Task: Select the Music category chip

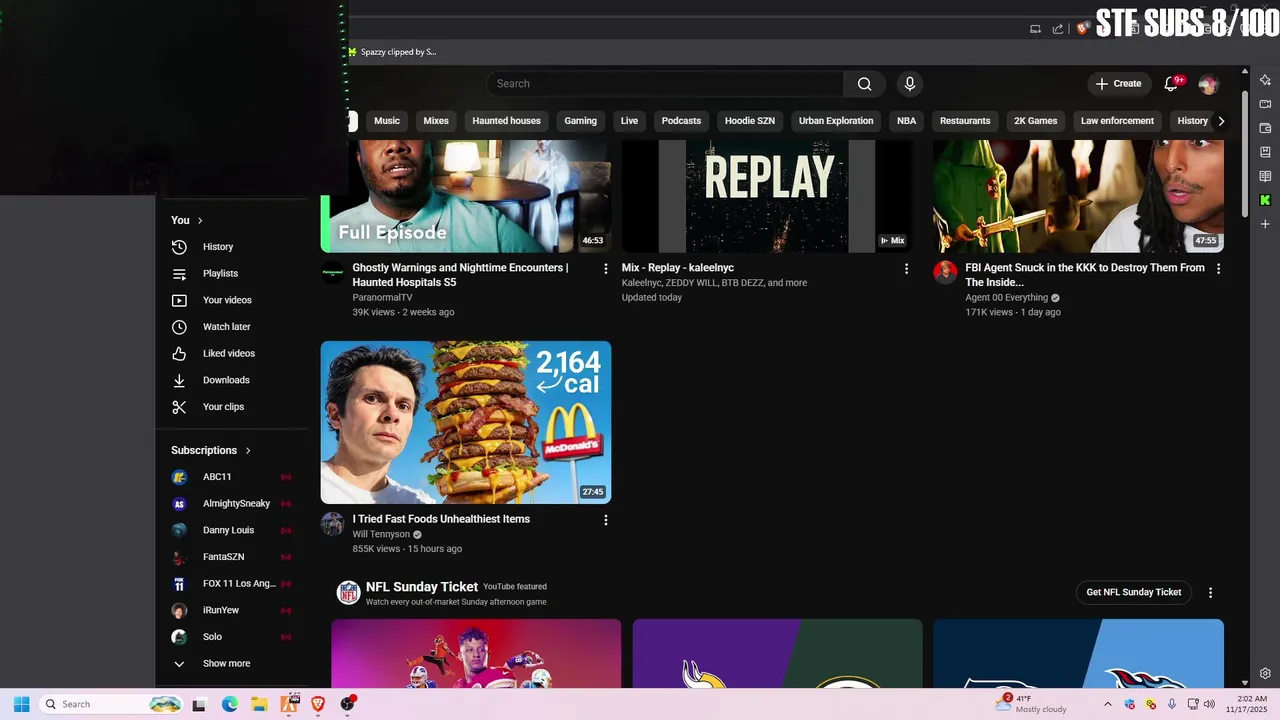Action: tap(387, 121)
